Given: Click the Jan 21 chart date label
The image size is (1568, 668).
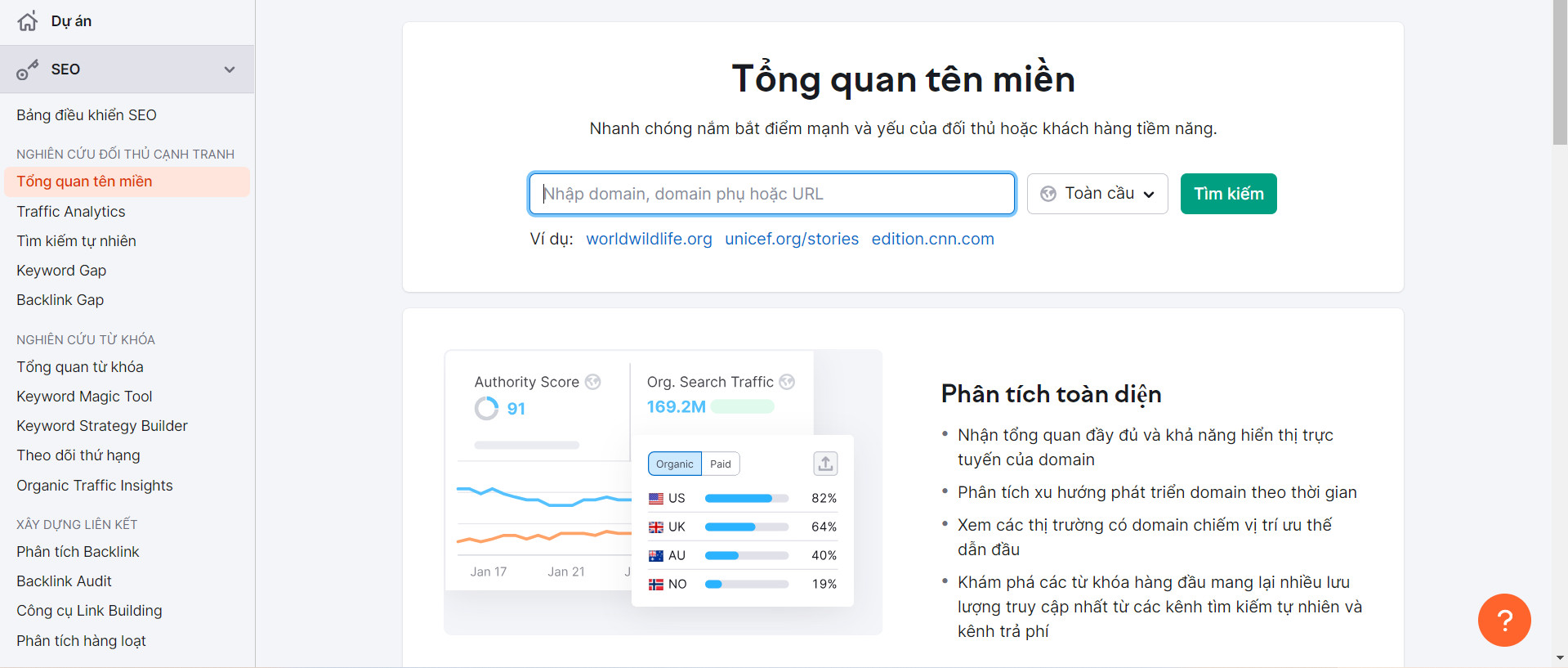Looking at the screenshot, I should point(566,572).
